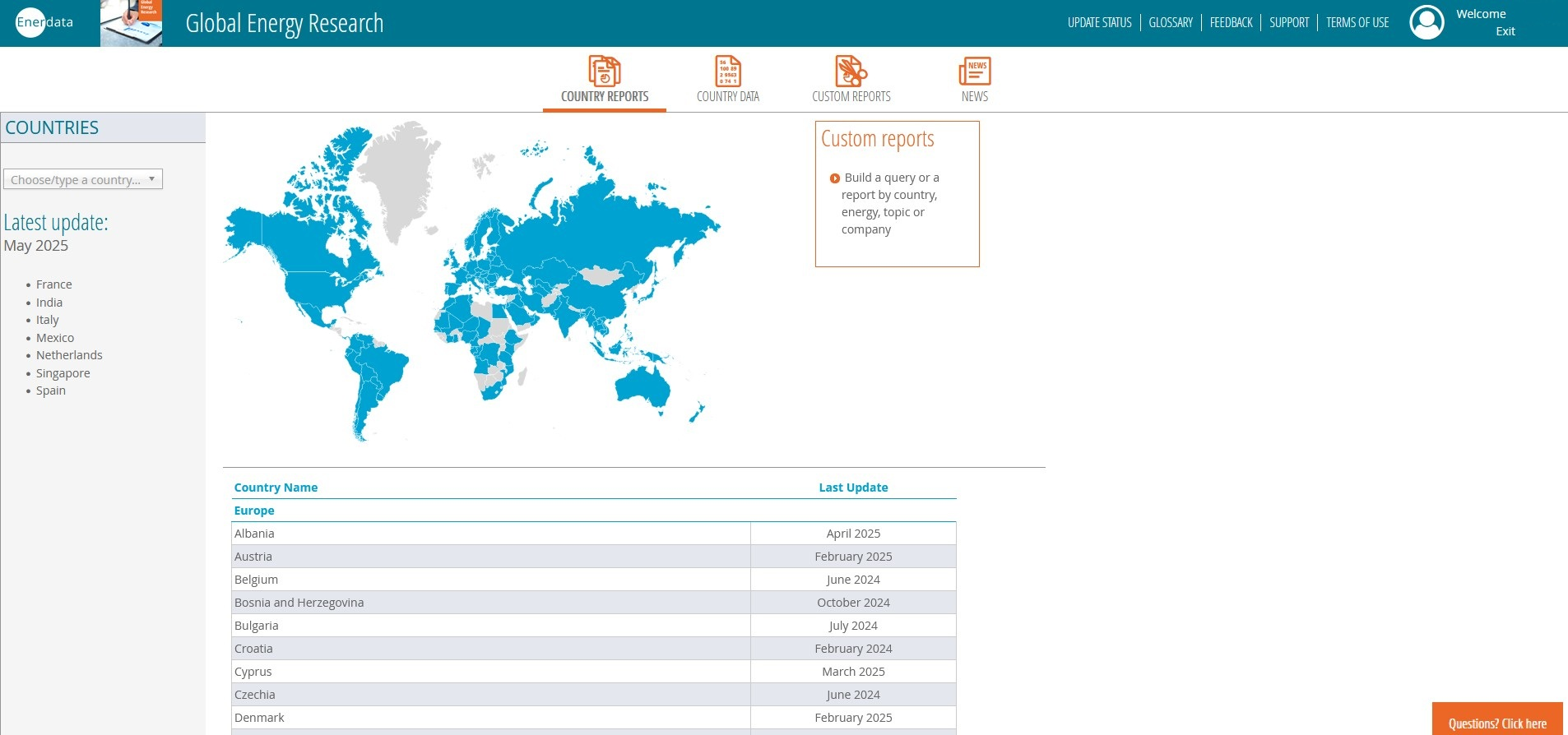
Task: Open the Support page
Action: coord(1288,23)
